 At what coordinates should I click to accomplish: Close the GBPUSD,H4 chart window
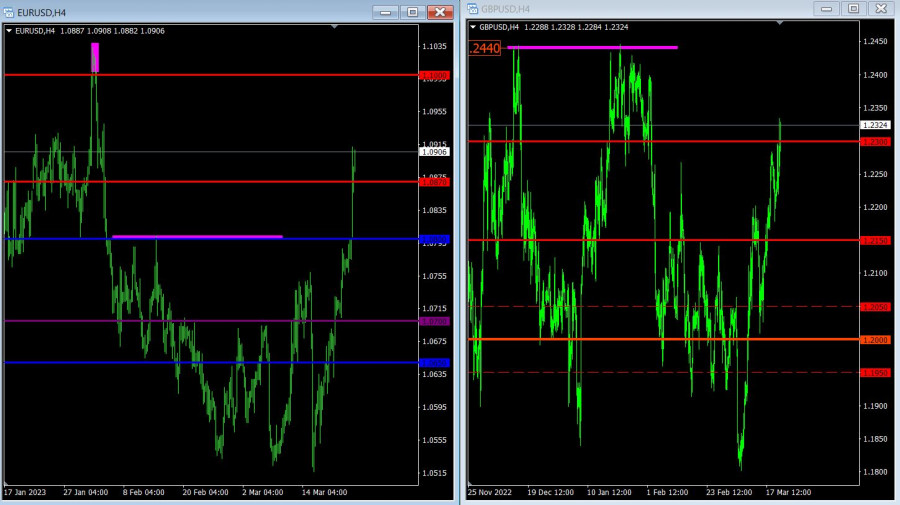coord(880,9)
